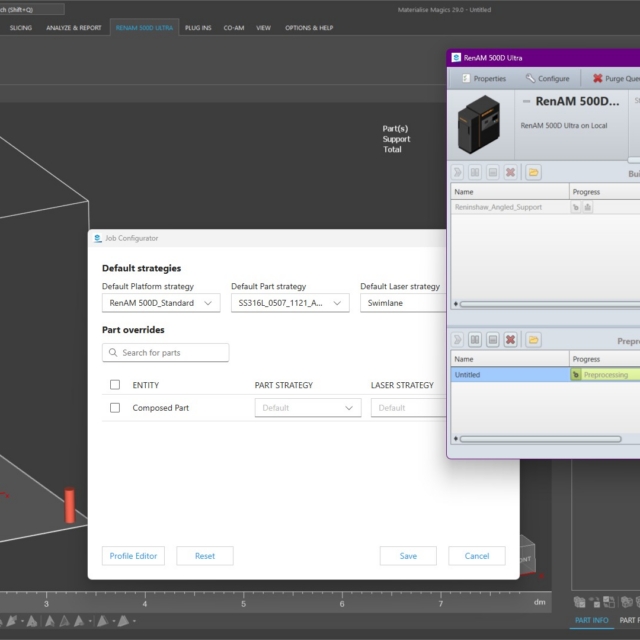Collapse the RenAM 500D machine header
The width and height of the screenshot is (640, 640).
527,101
